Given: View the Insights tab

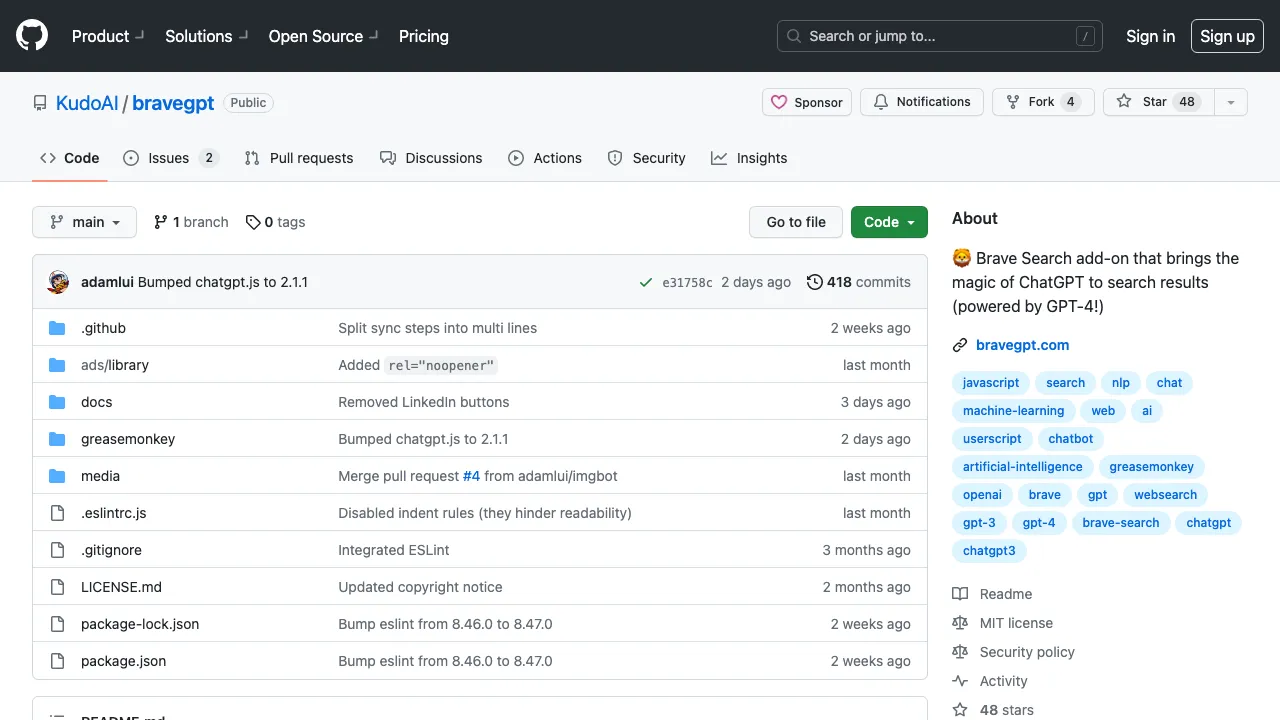Looking at the screenshot, I should tap(749, 158).
